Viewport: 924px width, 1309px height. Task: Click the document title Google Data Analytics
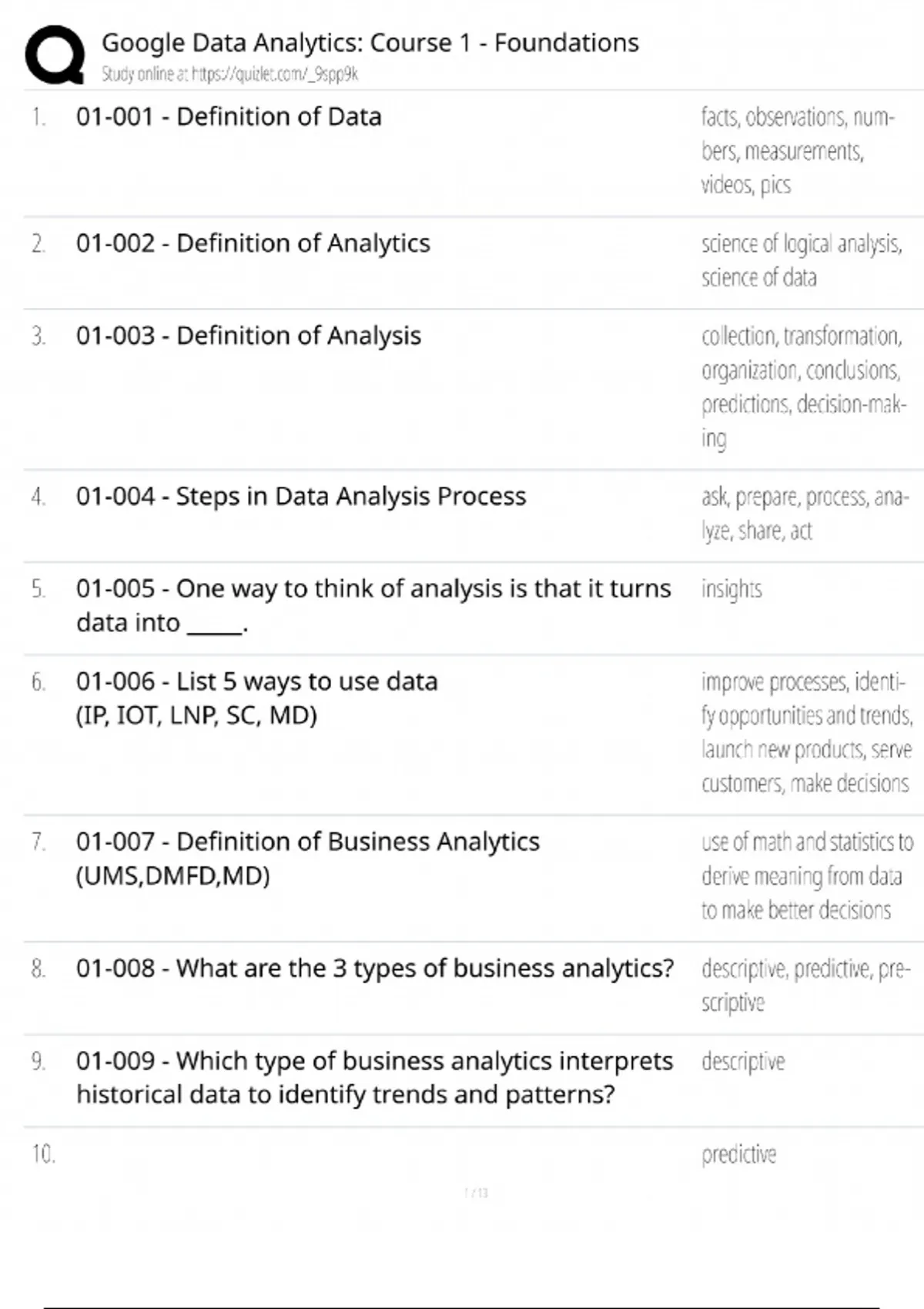(x=370, y=42)
